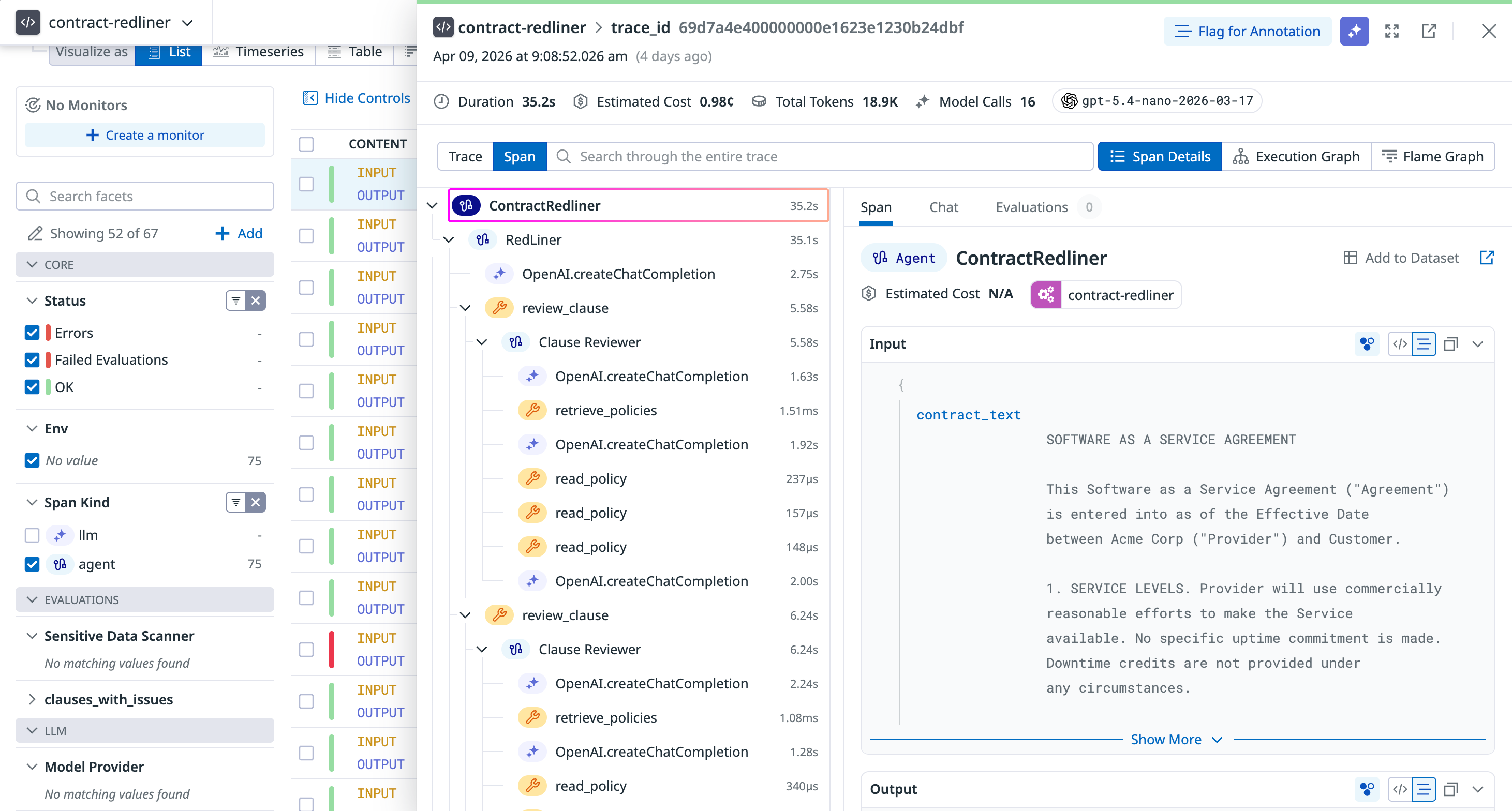Viewport: 1512px width, 811px height.
Task: Open the Execution Graph view
Action: tap(1297, 156)
